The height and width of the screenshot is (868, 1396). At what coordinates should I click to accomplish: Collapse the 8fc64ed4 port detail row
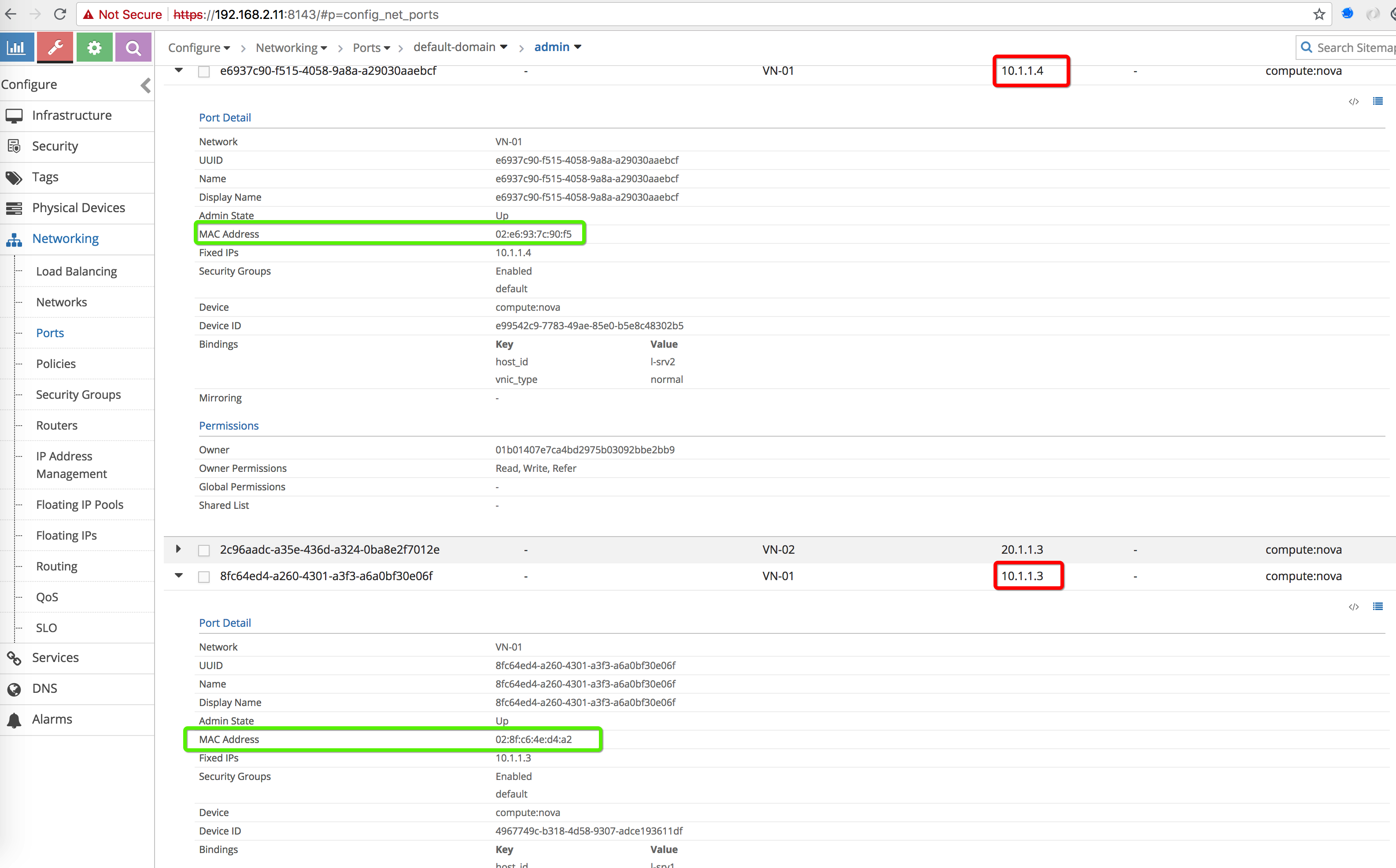pyautogui.click(x=179, y=576)
